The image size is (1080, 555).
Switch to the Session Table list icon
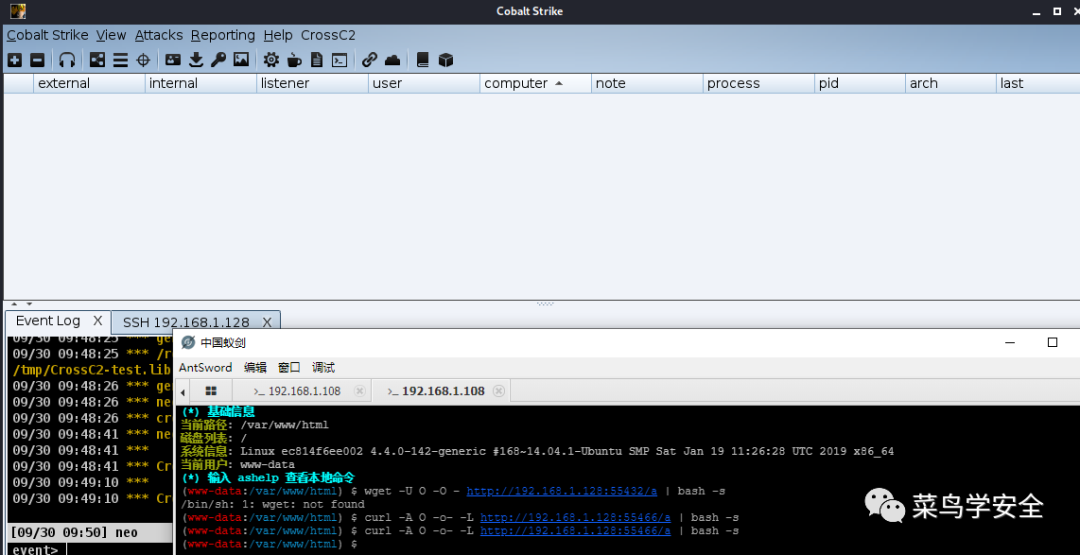121,60
